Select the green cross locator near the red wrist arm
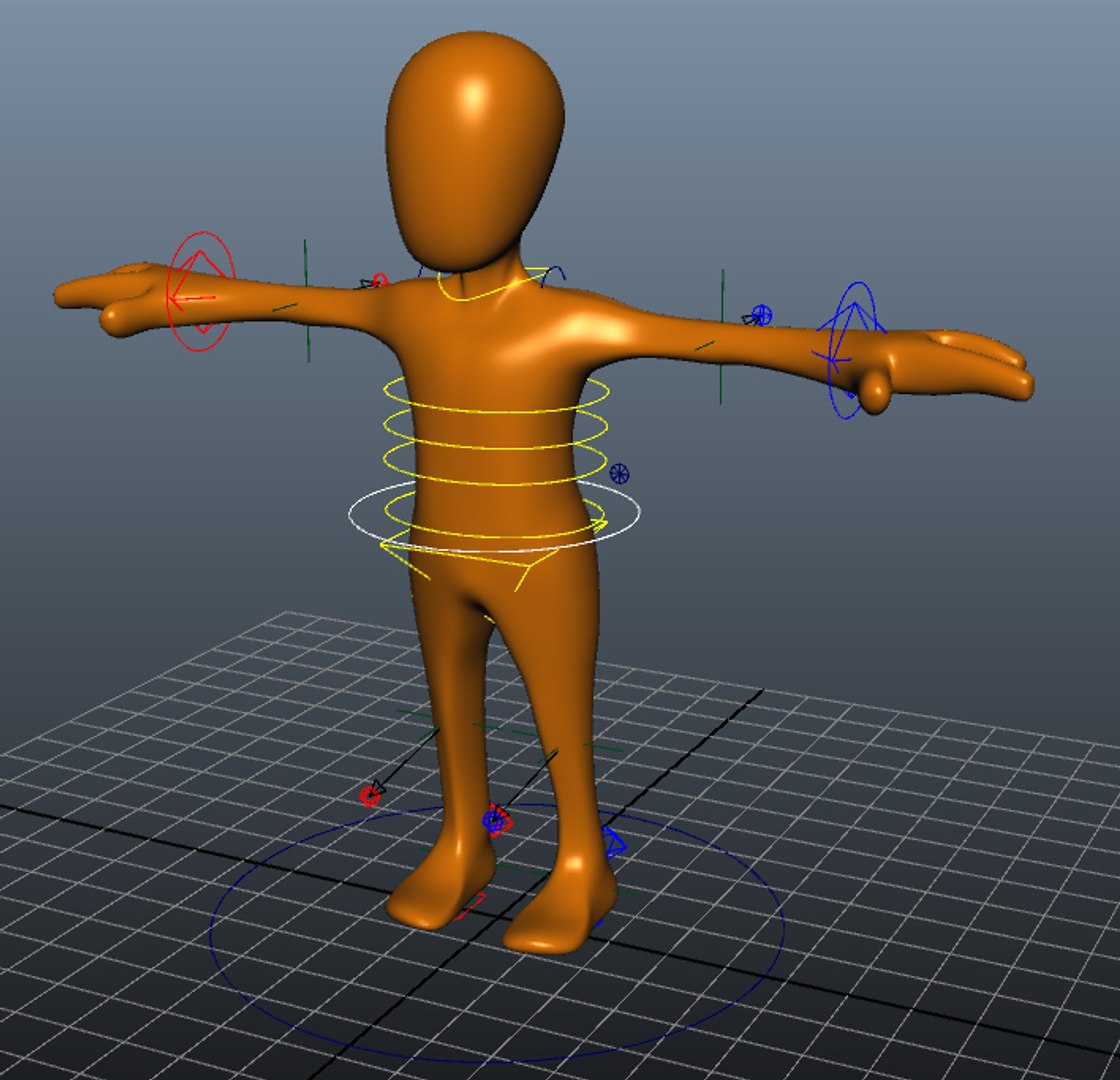 coord(306,301)
